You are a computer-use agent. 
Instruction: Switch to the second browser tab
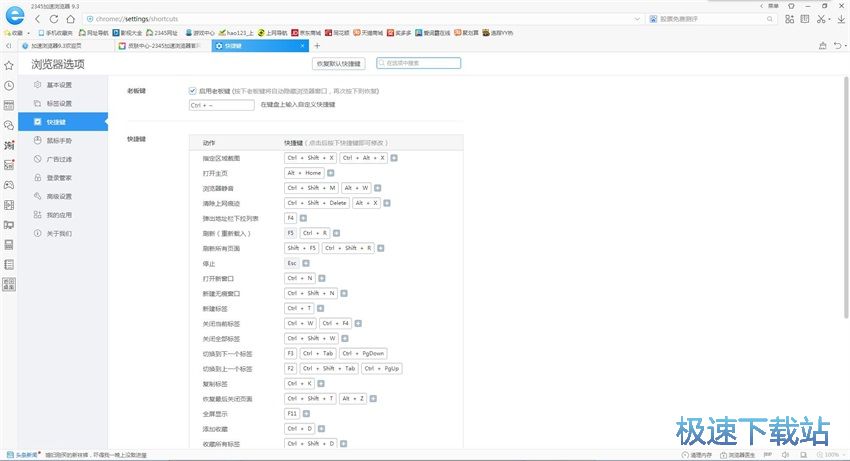[x=163, y=46]
